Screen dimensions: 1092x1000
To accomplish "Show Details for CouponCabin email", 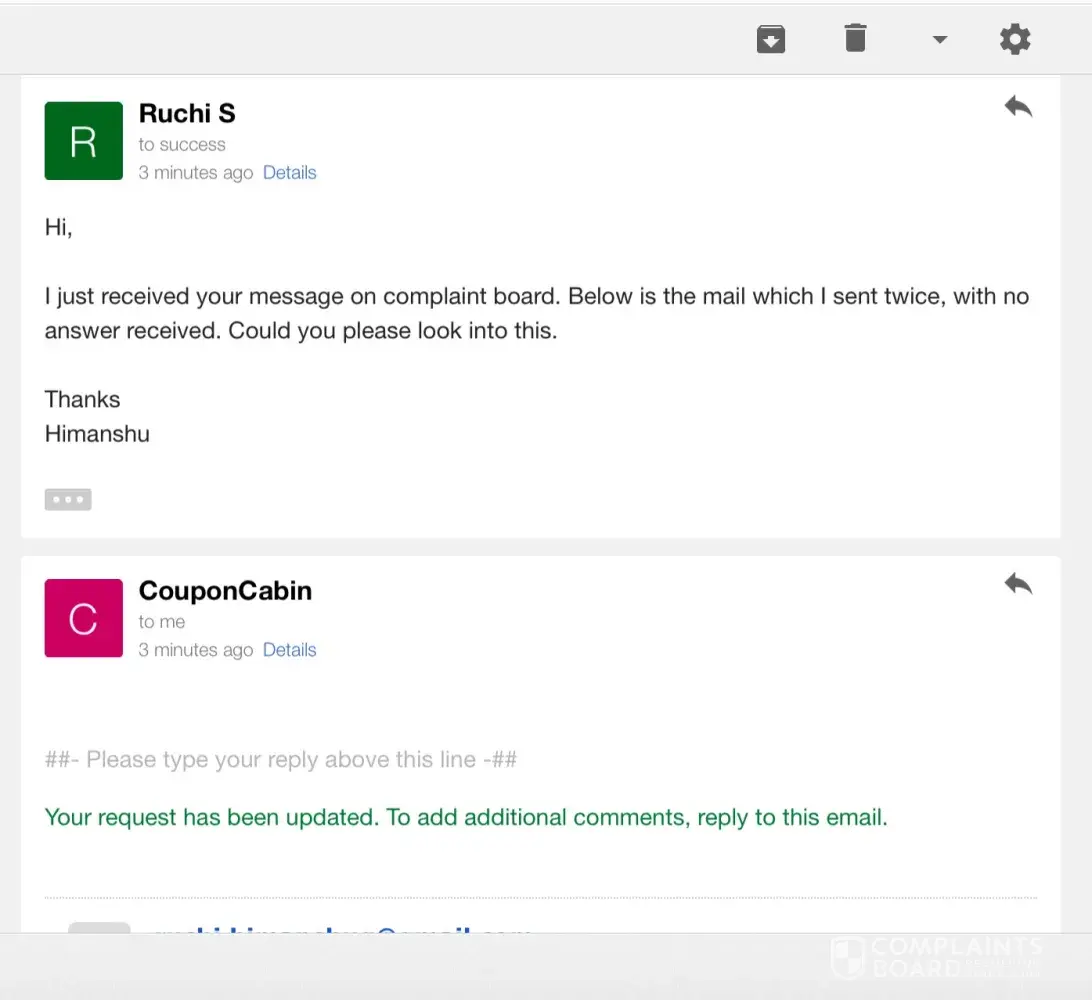I will (x=289, y=649).
